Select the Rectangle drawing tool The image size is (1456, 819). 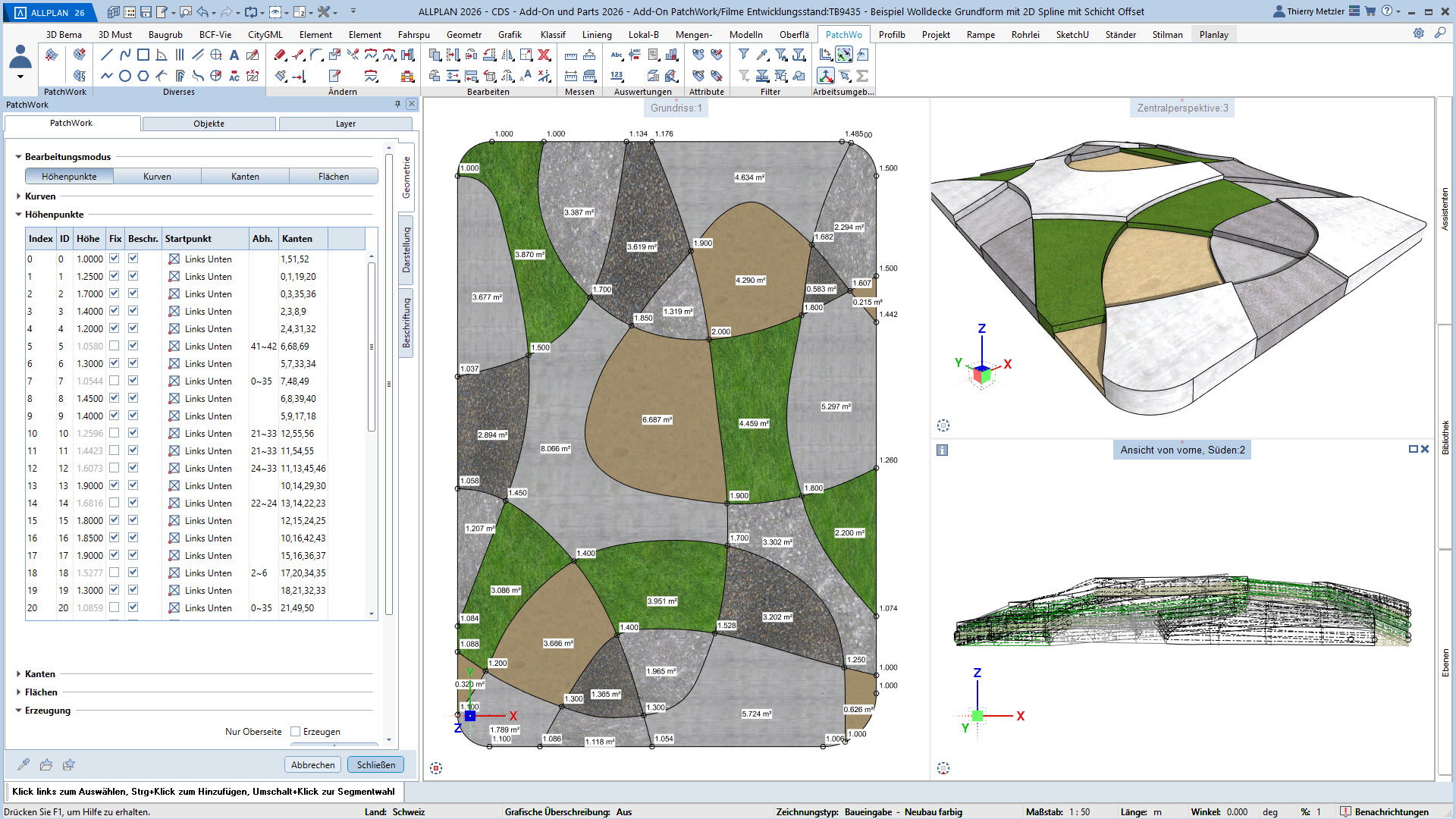[x=143, y=55]
